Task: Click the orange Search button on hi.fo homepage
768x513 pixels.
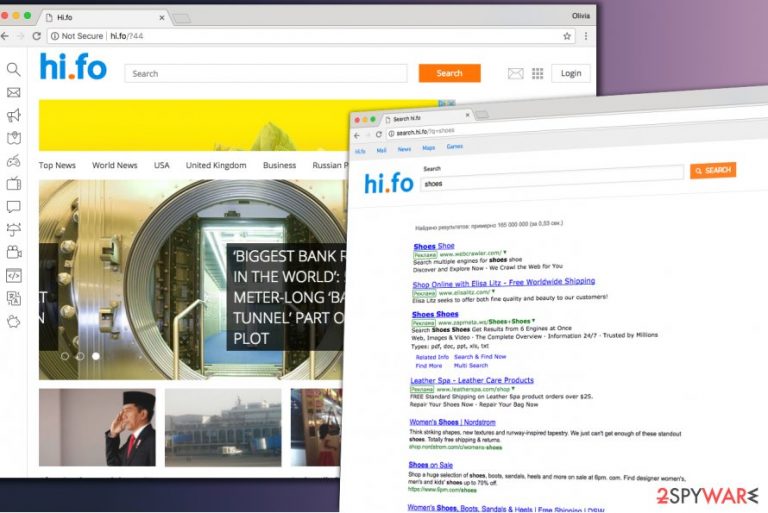Action: coord(449,73)
